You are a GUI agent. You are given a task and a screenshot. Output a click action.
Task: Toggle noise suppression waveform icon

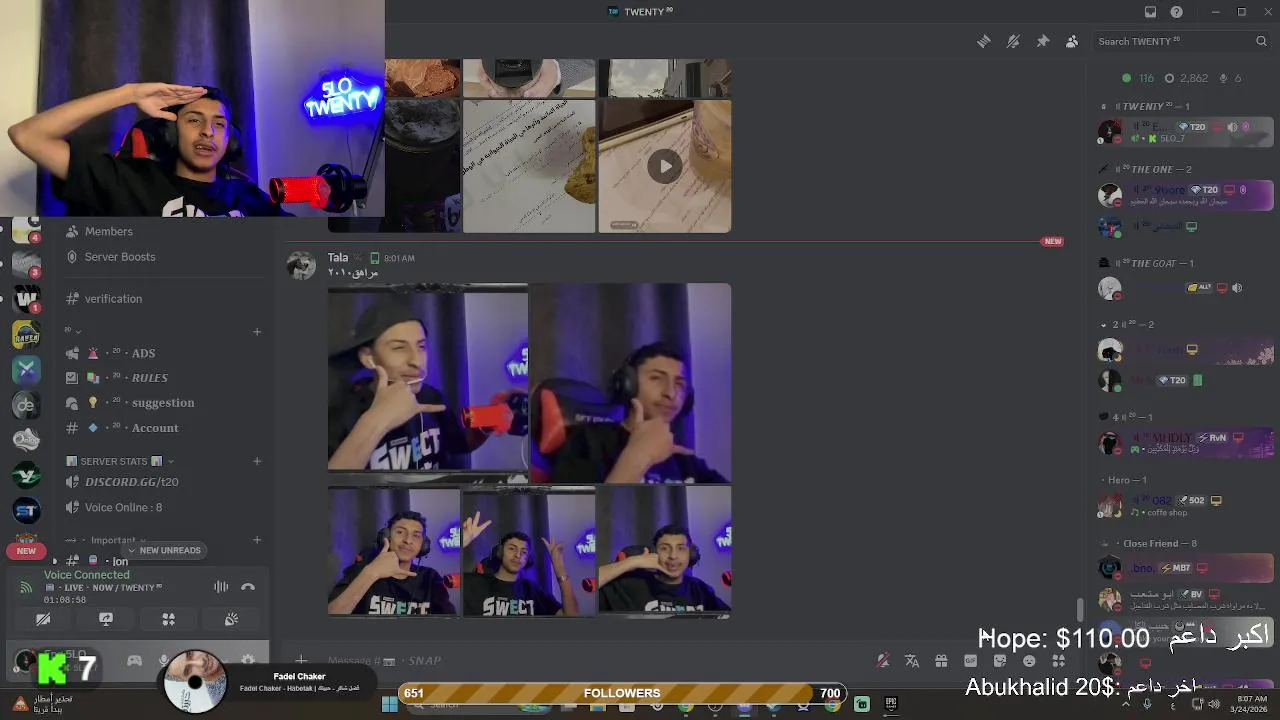point(221,587)
